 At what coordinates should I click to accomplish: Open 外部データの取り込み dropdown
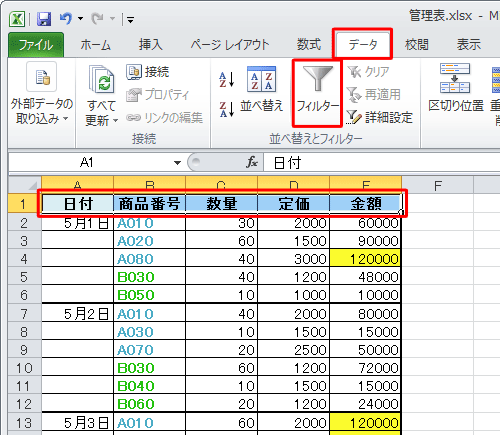42,94
